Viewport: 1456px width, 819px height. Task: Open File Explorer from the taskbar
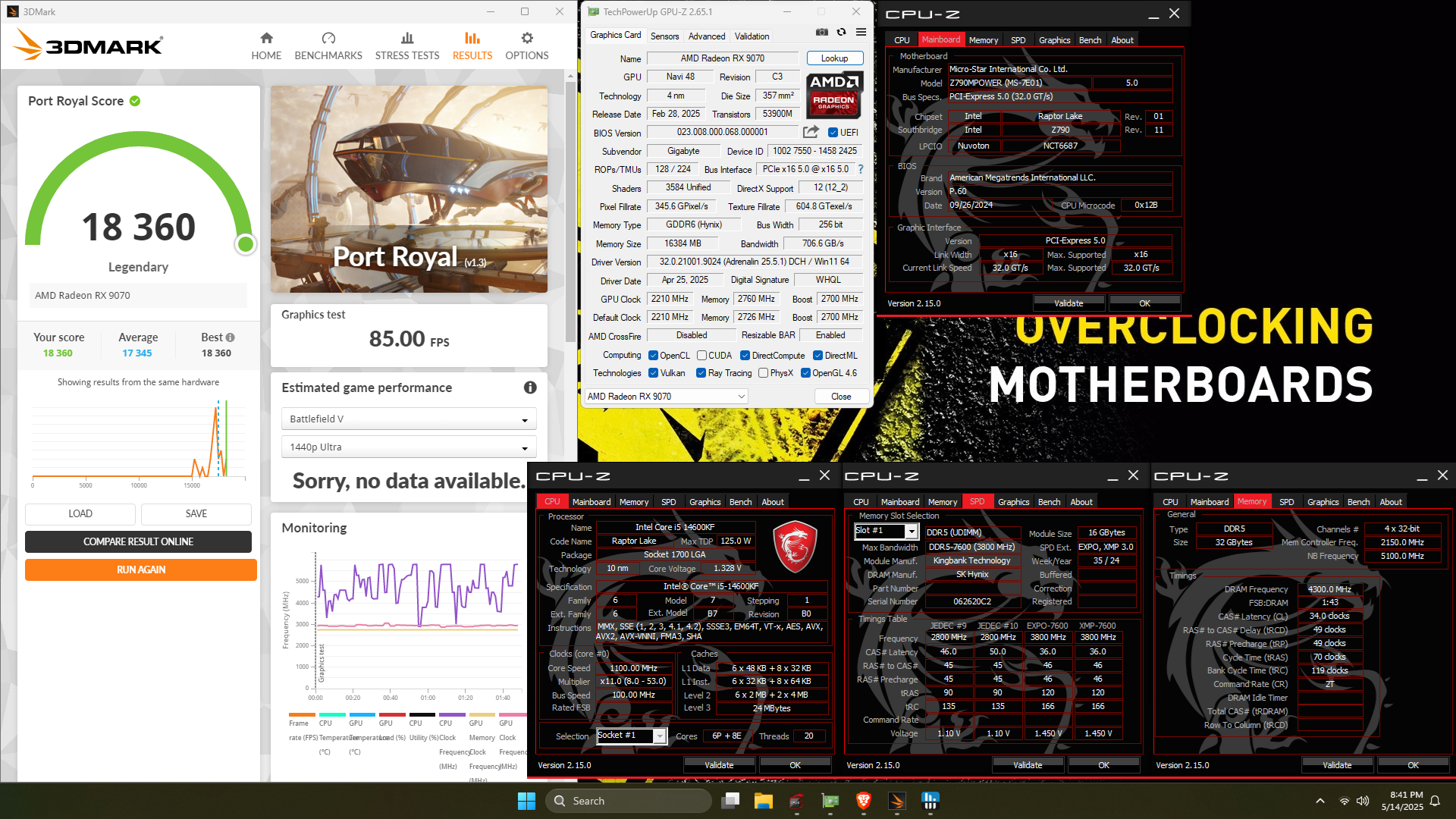(x=764, y=801)
